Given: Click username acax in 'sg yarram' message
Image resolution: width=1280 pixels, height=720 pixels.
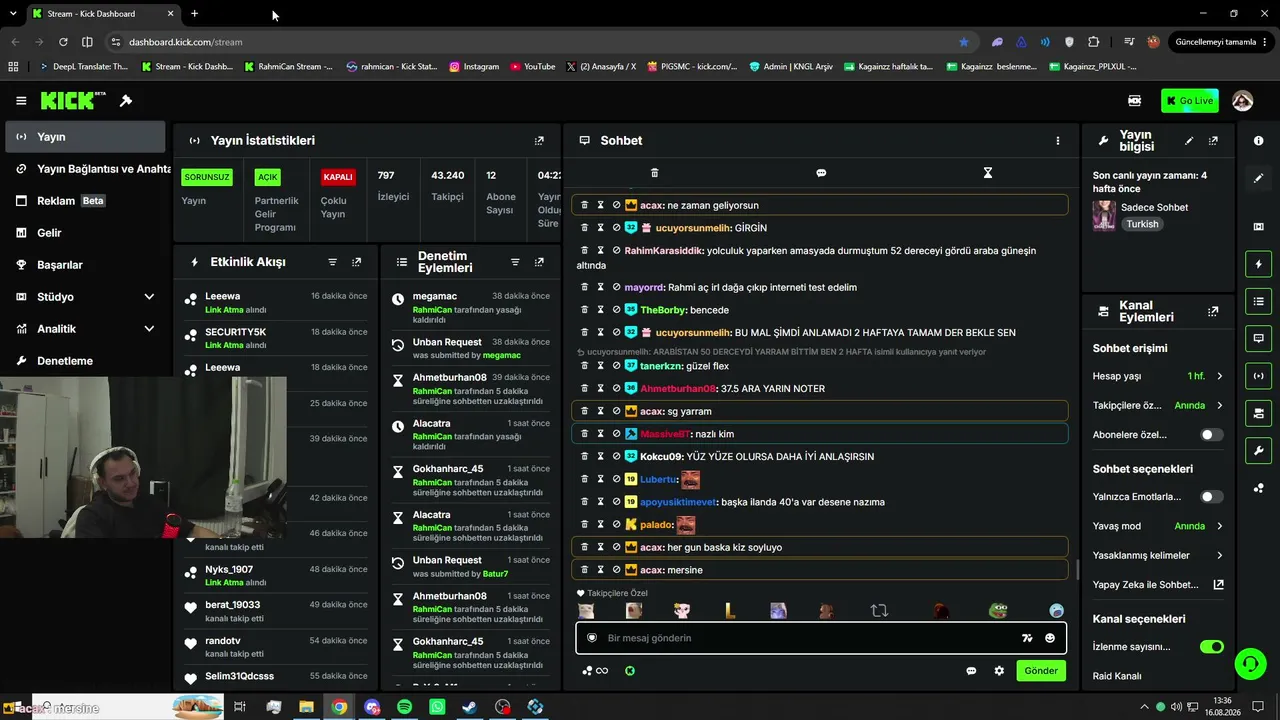Looking at the screenshot, I should 652,412.
